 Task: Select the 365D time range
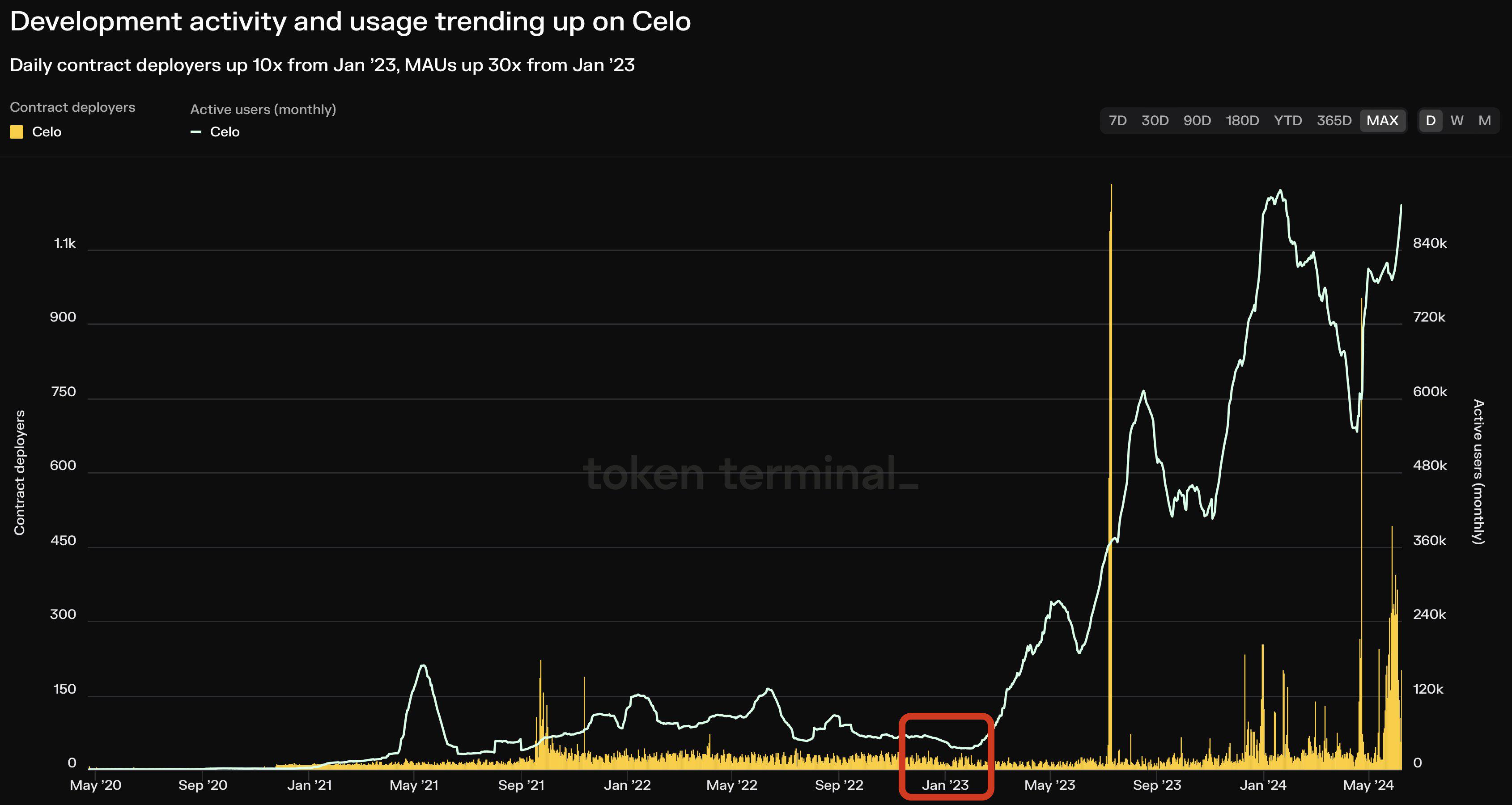[1334, 121]
